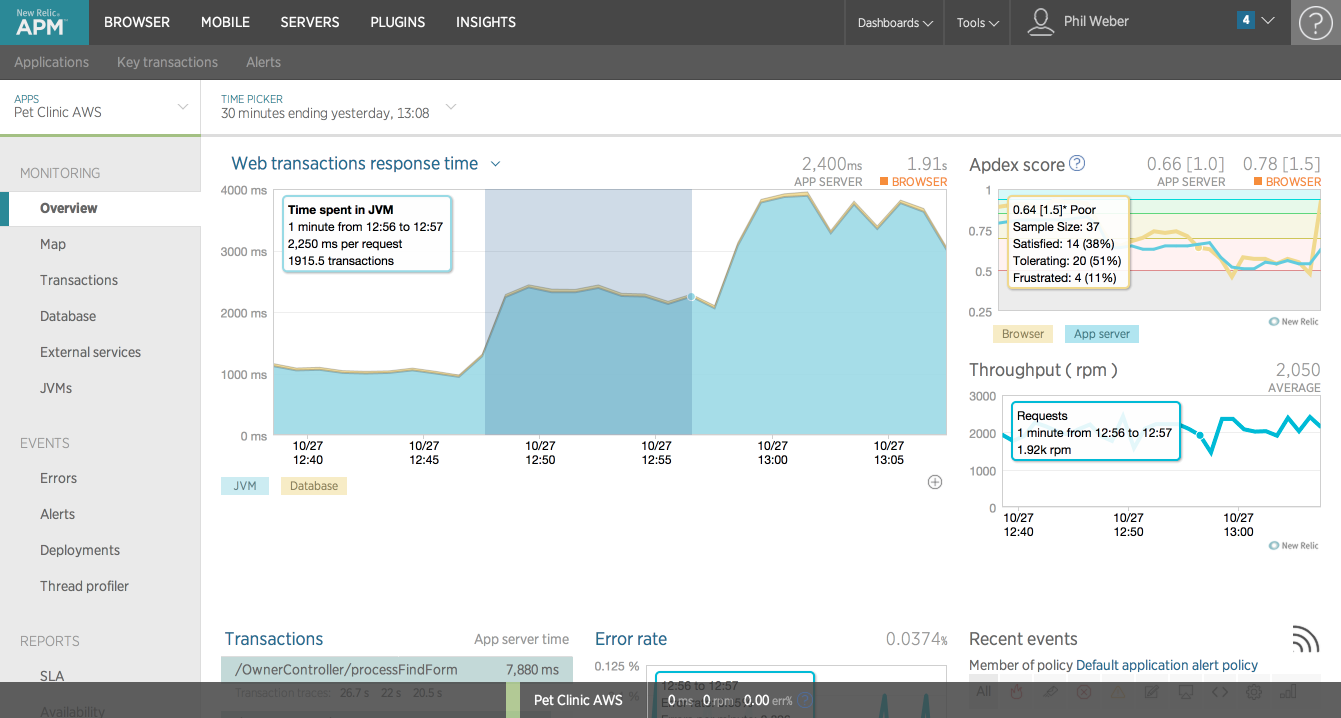The image size is (1341, 718).
Task: Open the Recent events RSS feed icon
Action: [x=1305, y=639]
